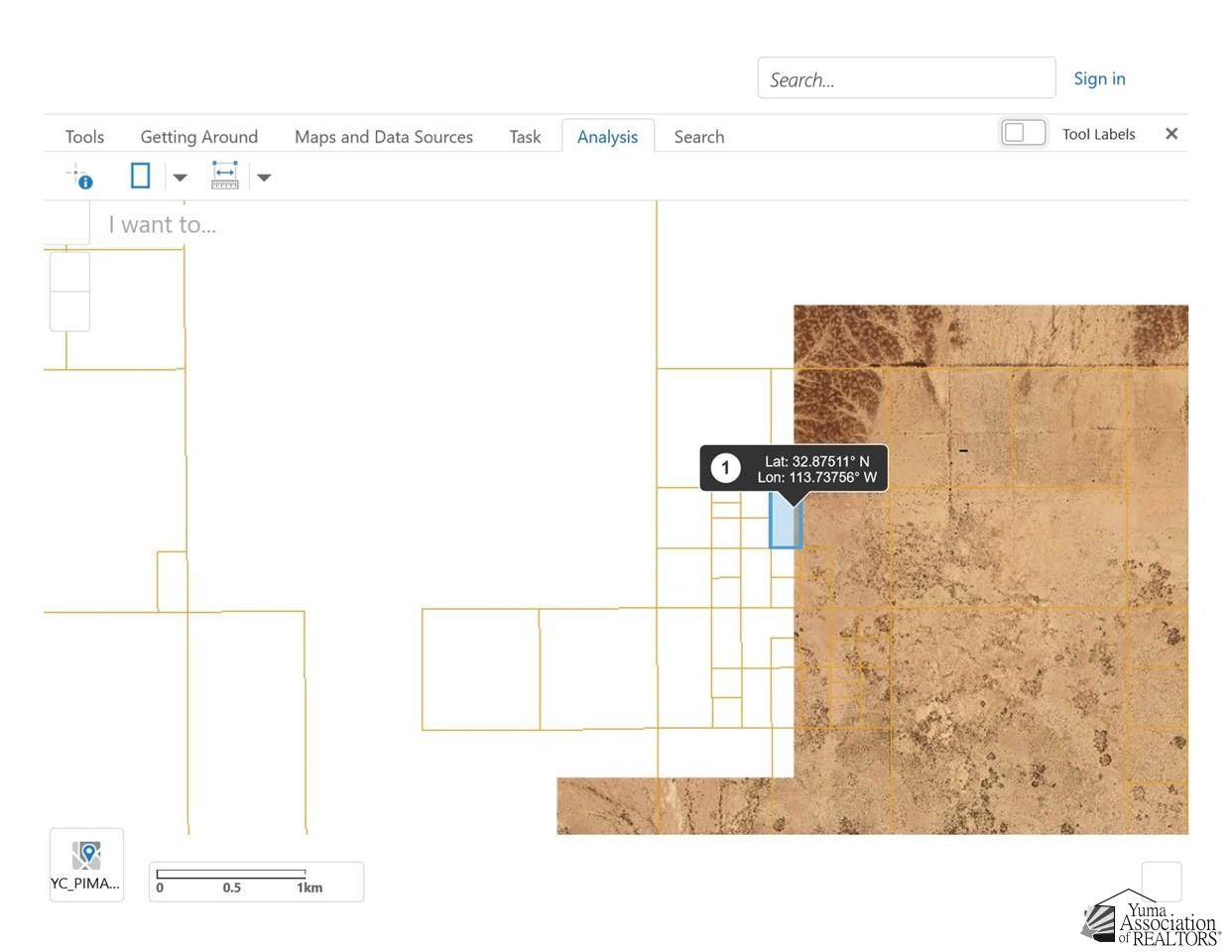Select the distance measurement tool
1232x952 pixels.
pyautogui.click(x=225, y=177)
